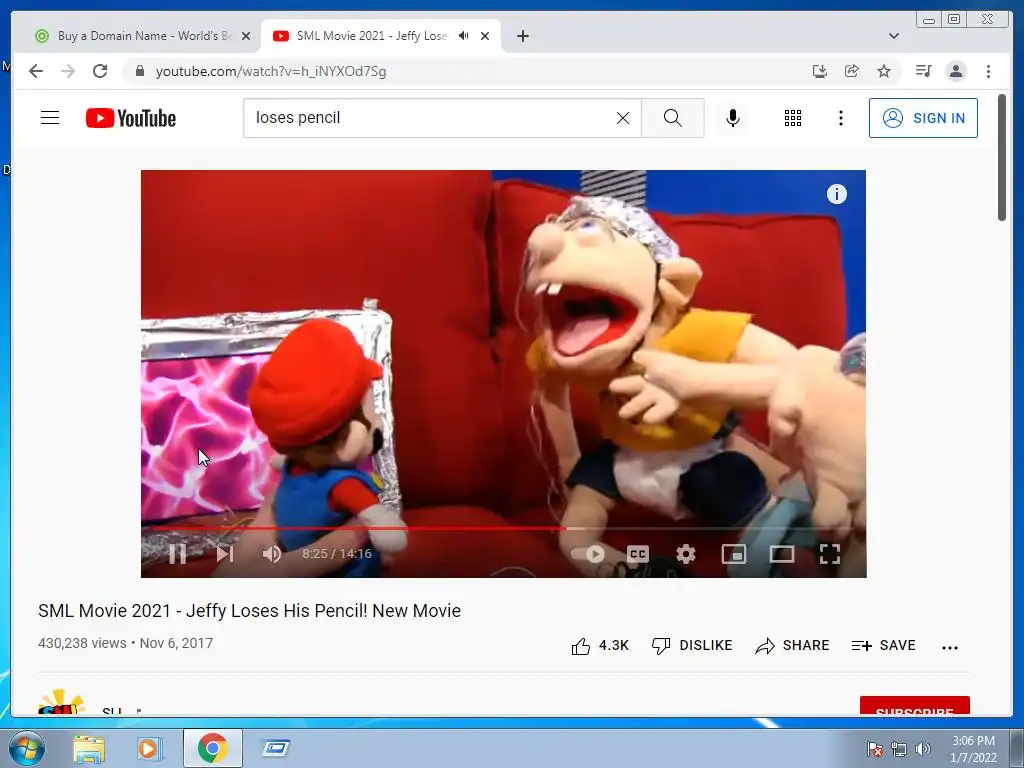Go back to previous page
Viewport: 1024px width, 768px height.
tap(36, 71)
